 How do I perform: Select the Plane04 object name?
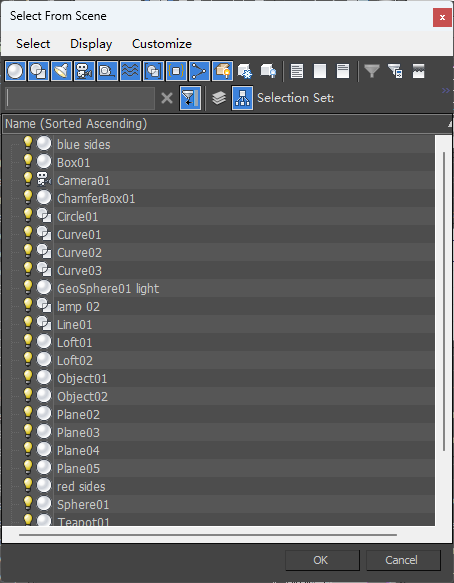78,451
